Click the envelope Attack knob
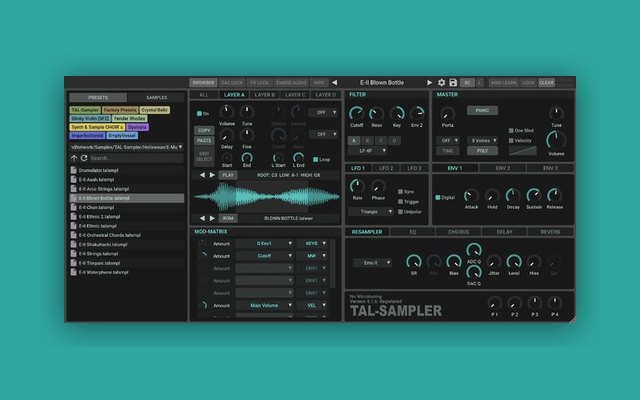 click(471, 196)
